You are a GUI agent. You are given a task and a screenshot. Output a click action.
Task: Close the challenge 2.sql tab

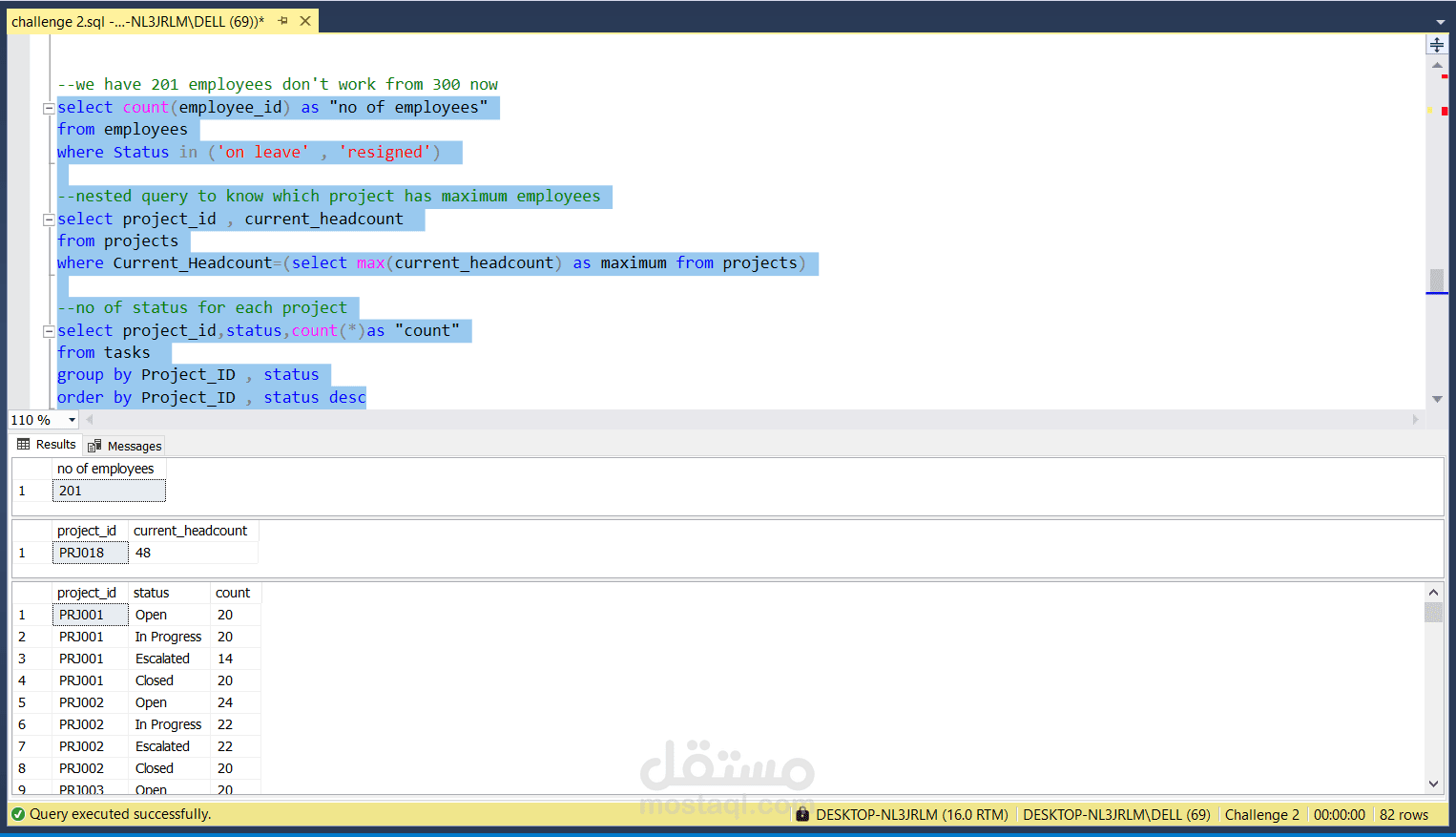point(305,21)
